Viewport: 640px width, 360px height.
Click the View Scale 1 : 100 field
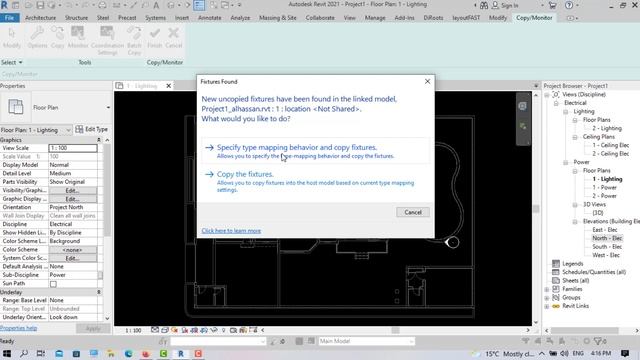pyautogui.click(x=73, y=148)
